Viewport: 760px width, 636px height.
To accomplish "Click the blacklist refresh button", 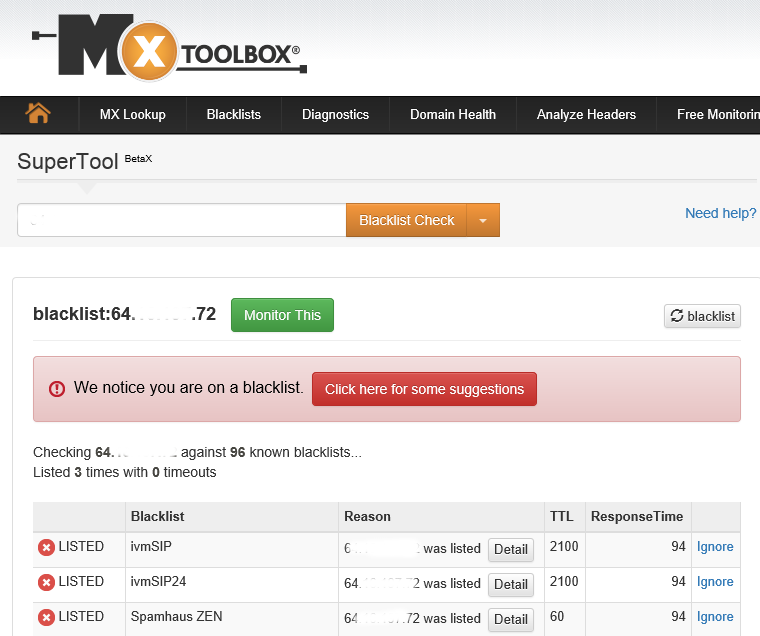I will tap(702, 316).
